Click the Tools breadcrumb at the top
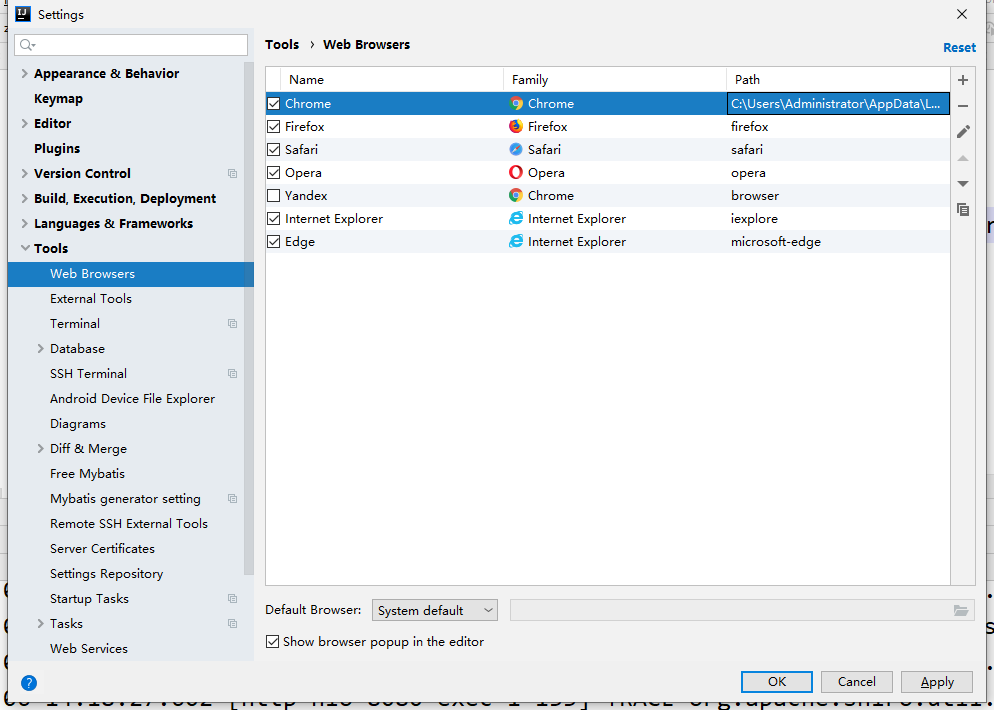 282,44
